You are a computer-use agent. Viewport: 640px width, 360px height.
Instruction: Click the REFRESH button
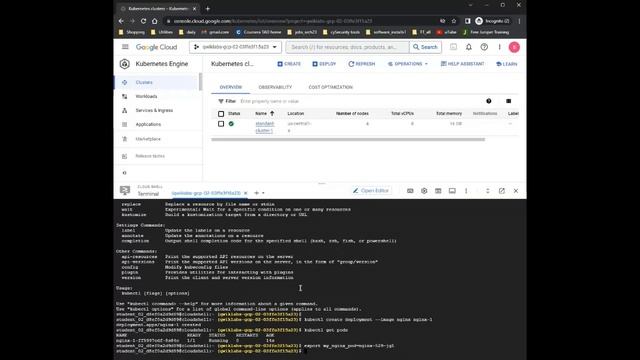pyautogui.click(x=362, y=64)
